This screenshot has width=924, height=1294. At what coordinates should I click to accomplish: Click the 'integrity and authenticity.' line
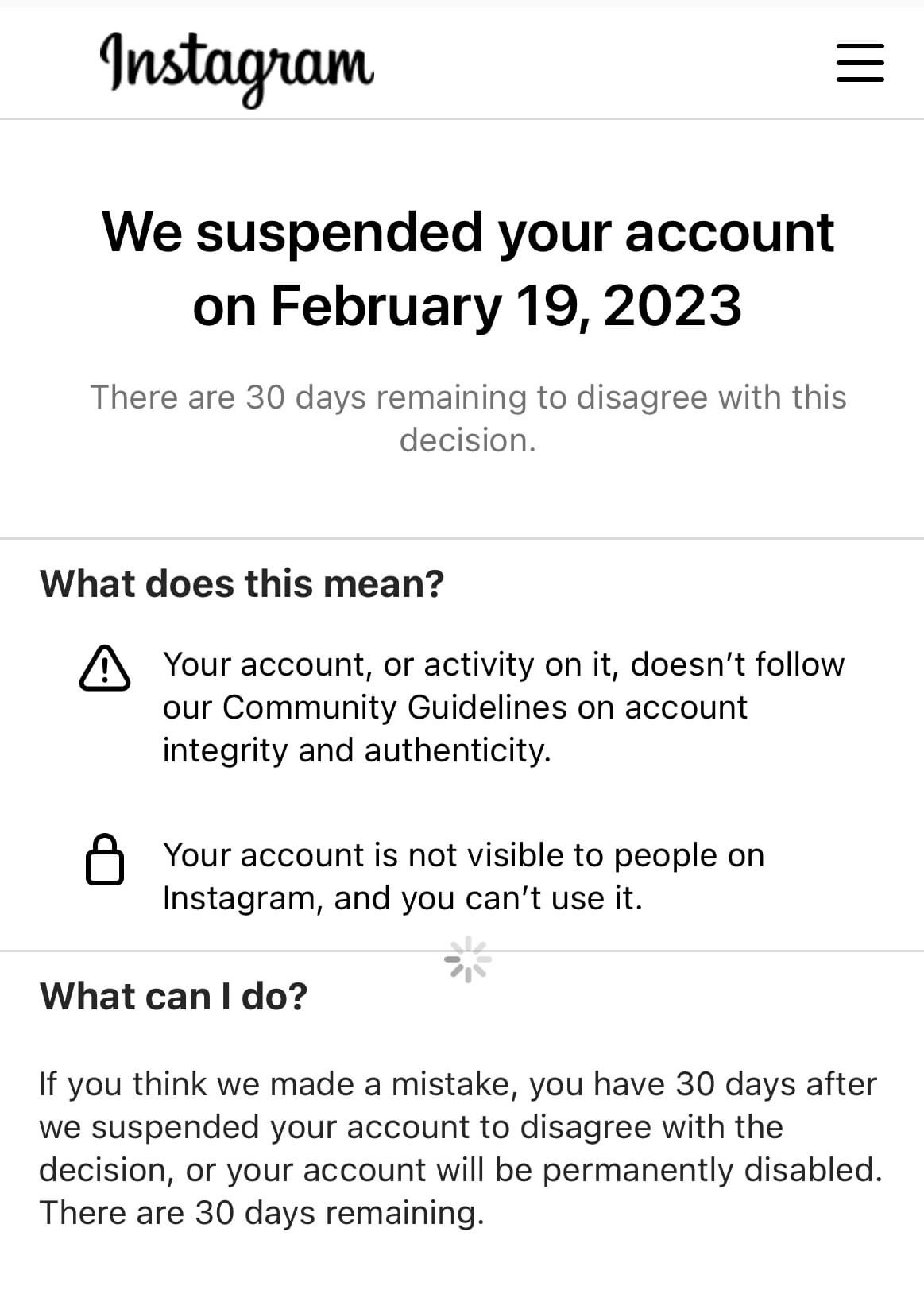[x=357, y=750]
